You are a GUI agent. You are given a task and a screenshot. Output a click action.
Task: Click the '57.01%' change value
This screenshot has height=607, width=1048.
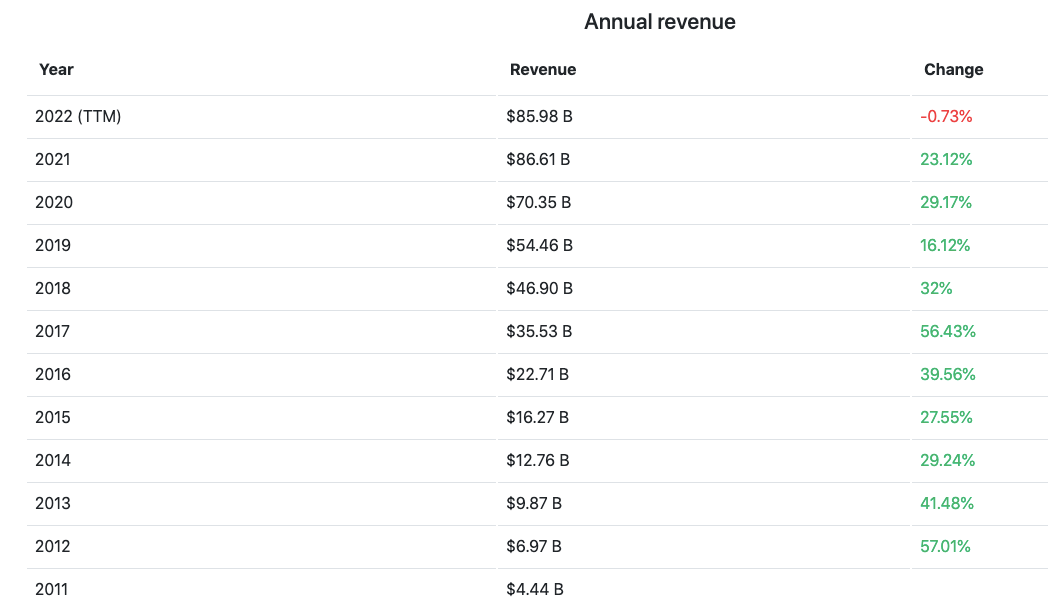point(945,546)
